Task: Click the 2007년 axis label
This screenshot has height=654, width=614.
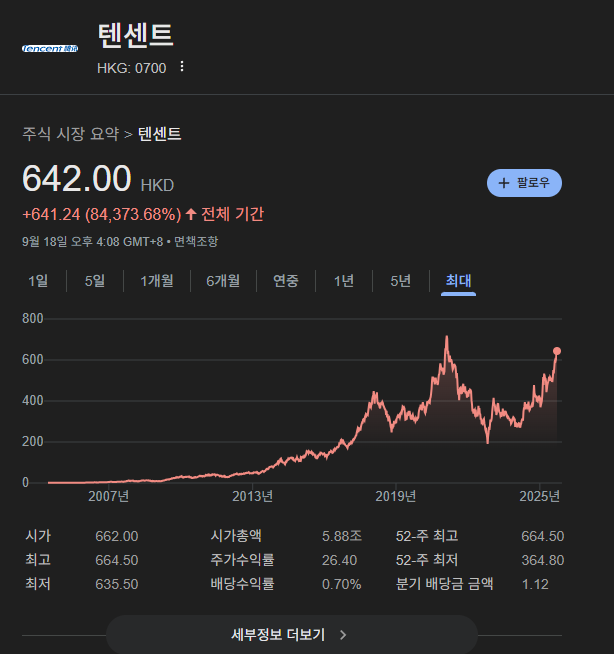Action: (108, 496)
